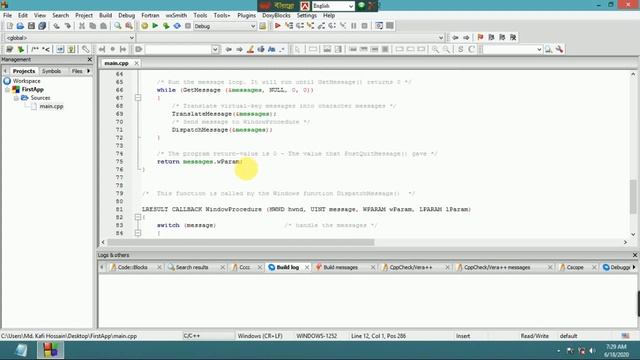This screenshot has width=640, height=360.
Task: Create a new file from the toolbar
Action: click(x=9, y=26)
